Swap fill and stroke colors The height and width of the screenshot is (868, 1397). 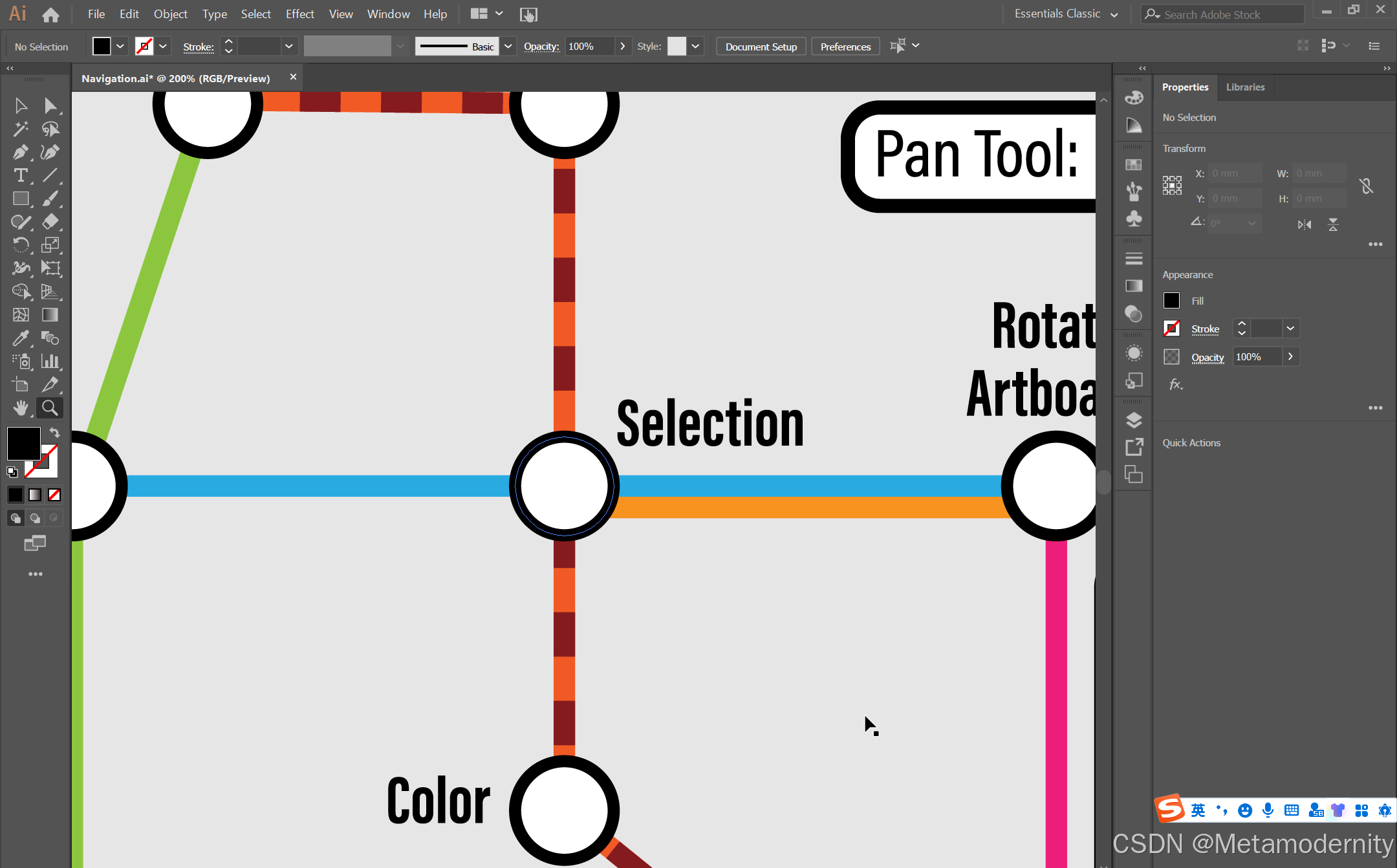(55, 433)
